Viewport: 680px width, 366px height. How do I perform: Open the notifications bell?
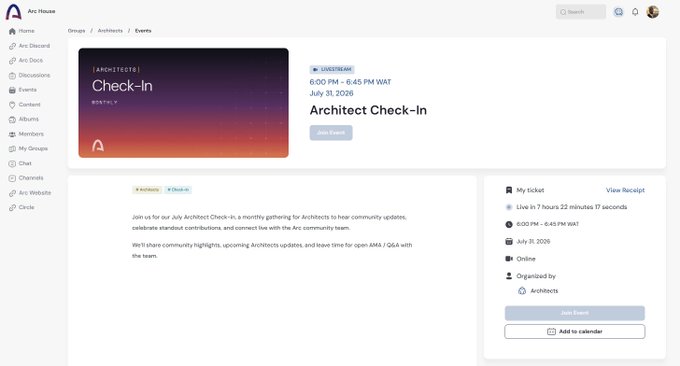[635, 12]
